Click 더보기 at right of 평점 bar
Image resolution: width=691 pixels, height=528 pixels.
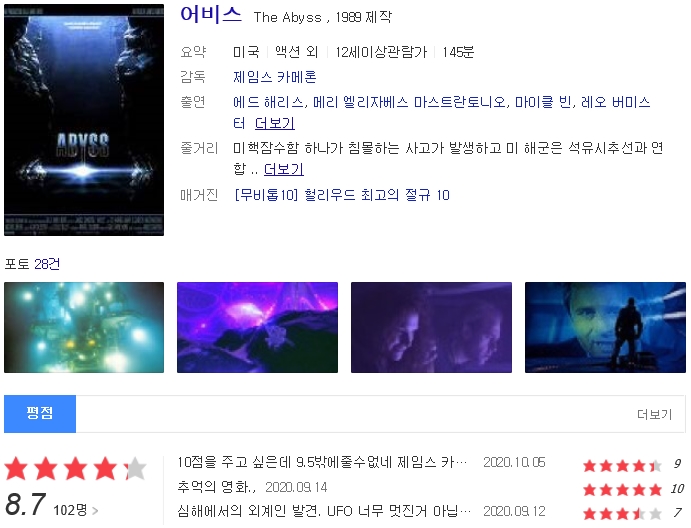pos(654,414)
